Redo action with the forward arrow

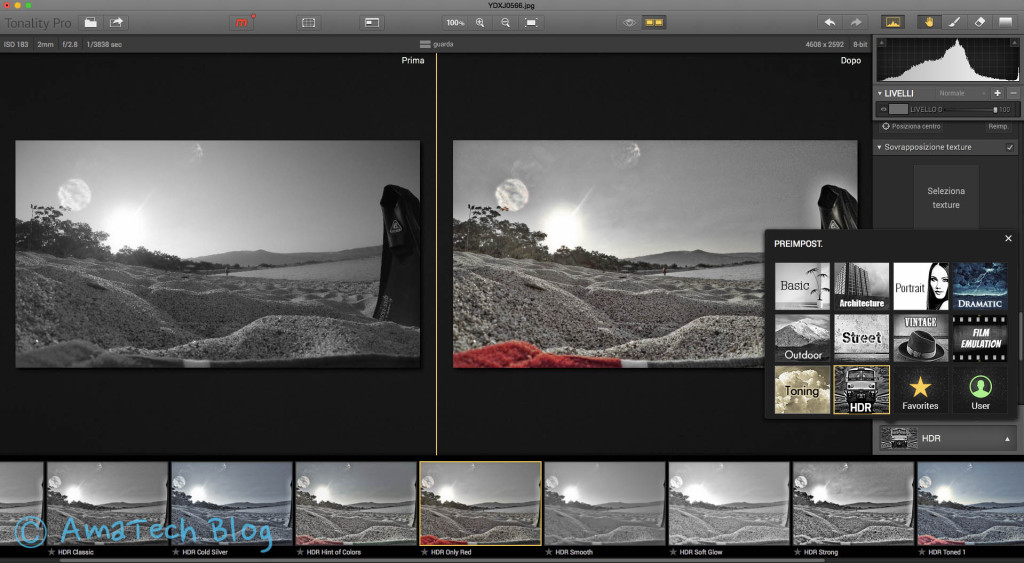[x=856, y=22]
